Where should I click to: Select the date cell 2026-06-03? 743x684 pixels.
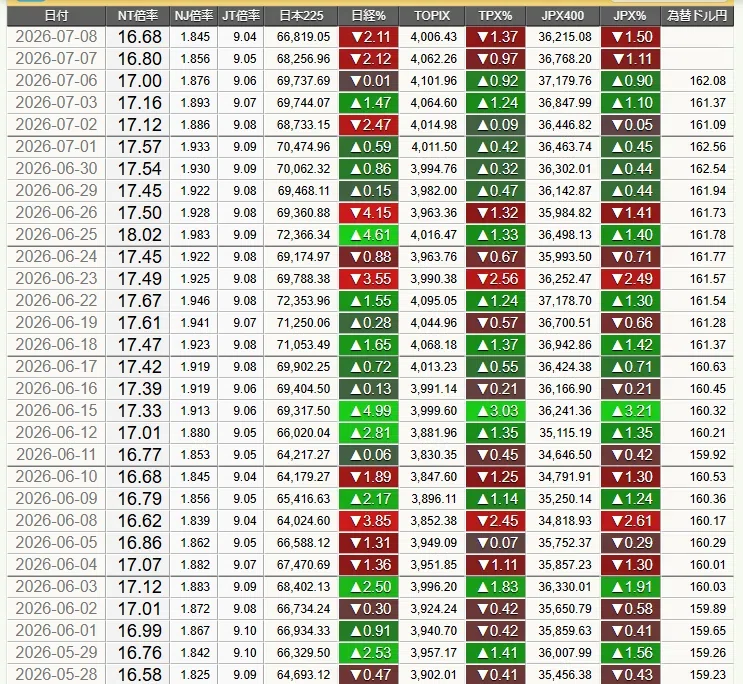coord(56,586)
